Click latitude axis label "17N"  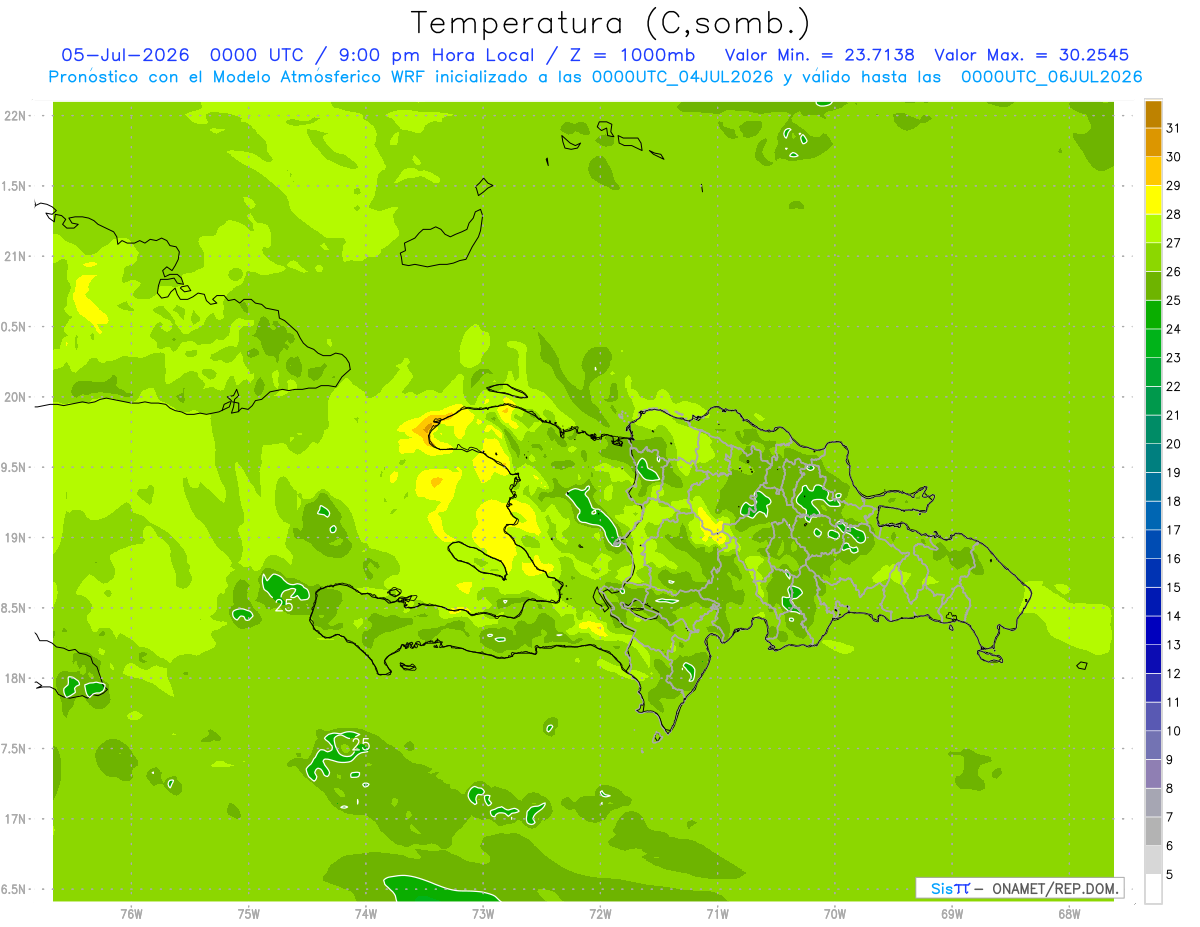[x=15, y=819]
